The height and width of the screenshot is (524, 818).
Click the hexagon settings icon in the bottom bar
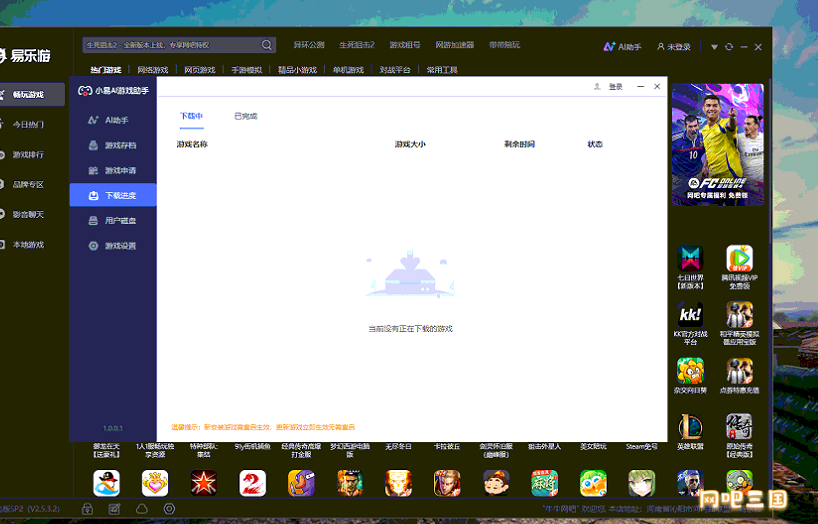(x=169, y=508)
